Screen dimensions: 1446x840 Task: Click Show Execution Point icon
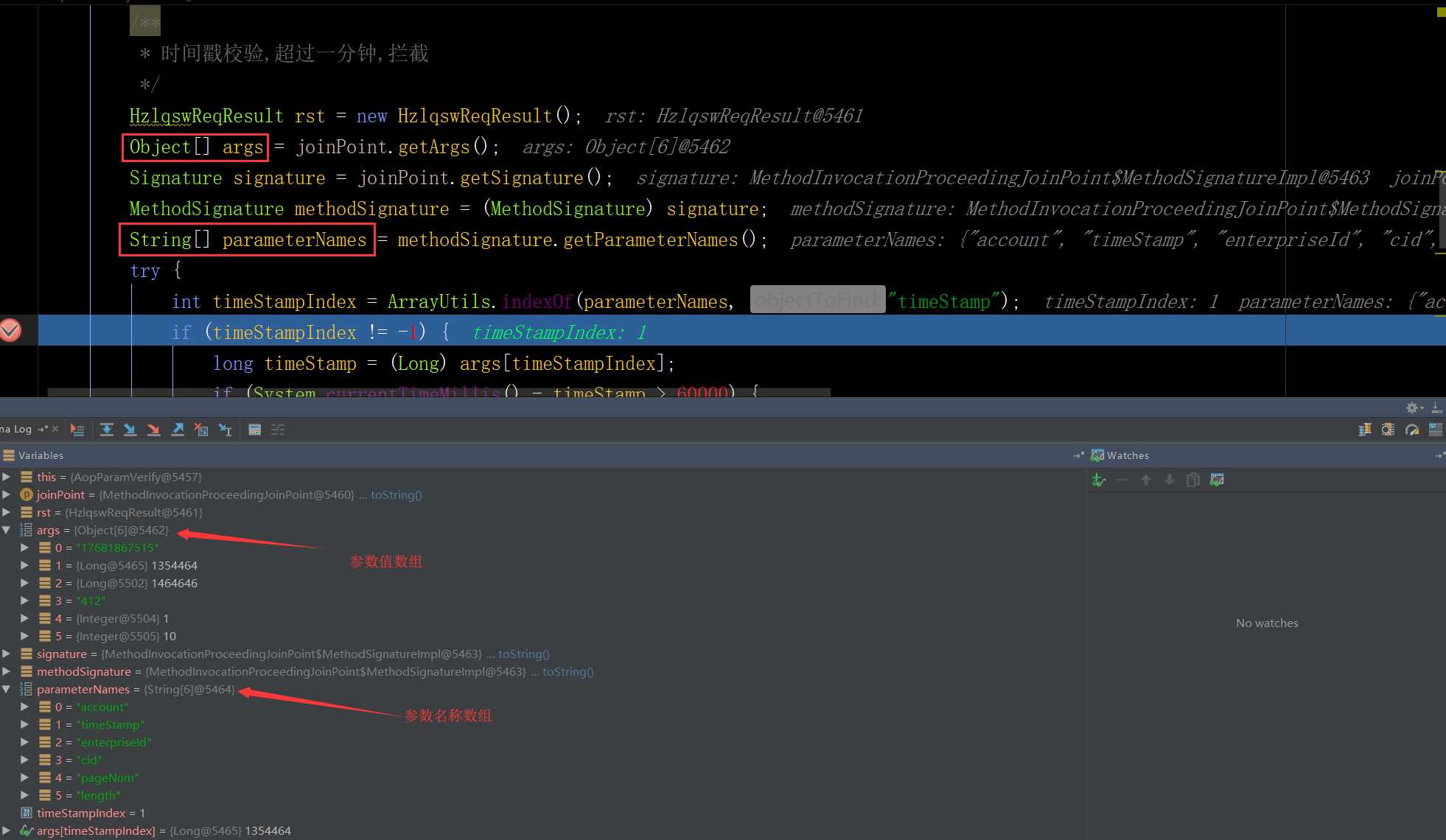coord(77,430)
